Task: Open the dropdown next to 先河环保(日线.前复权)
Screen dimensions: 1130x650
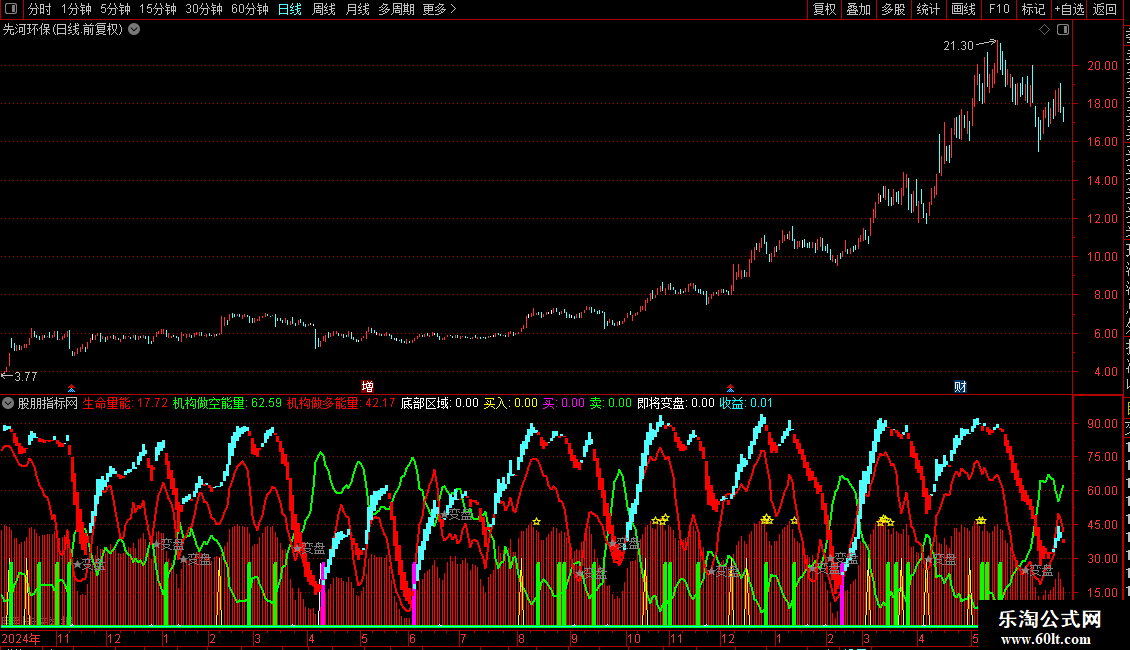Action: 134,30
